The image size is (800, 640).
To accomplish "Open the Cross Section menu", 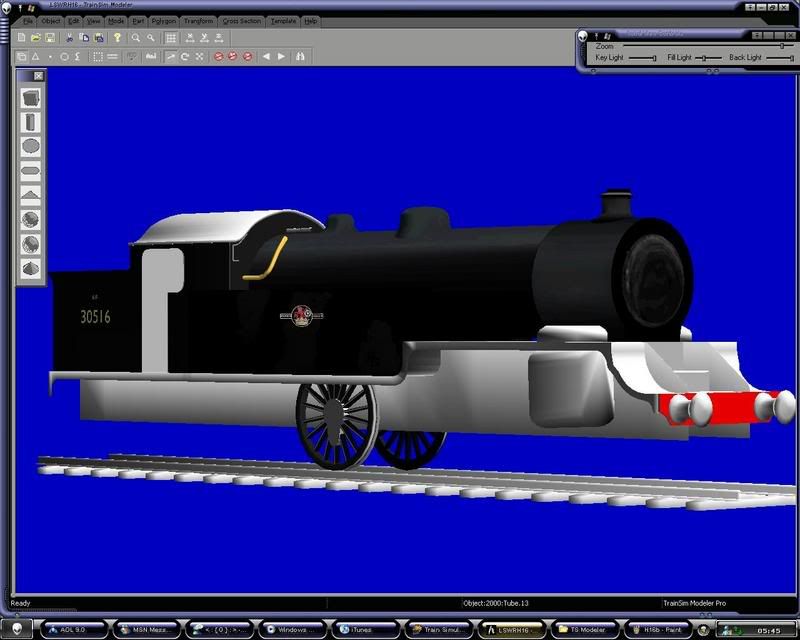I will (242, 20).
